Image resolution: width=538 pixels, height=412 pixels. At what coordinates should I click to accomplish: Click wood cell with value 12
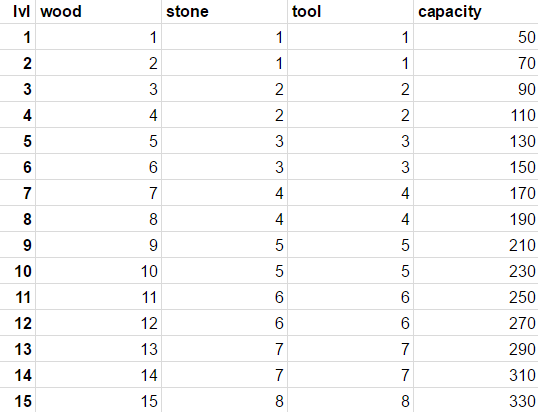(x=98, y=323)
